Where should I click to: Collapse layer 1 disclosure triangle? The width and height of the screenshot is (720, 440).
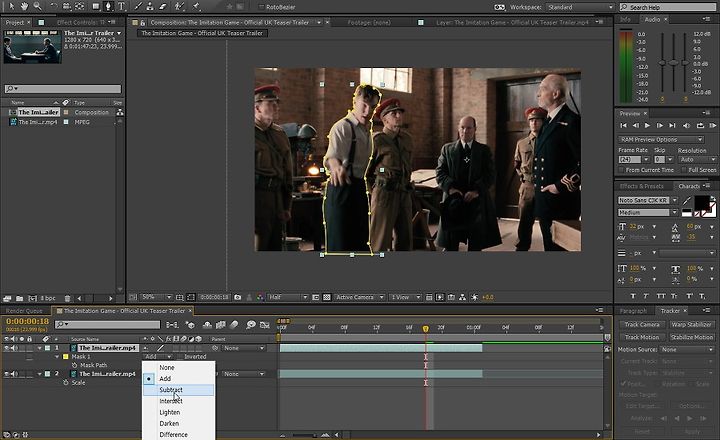click(39, 348)
